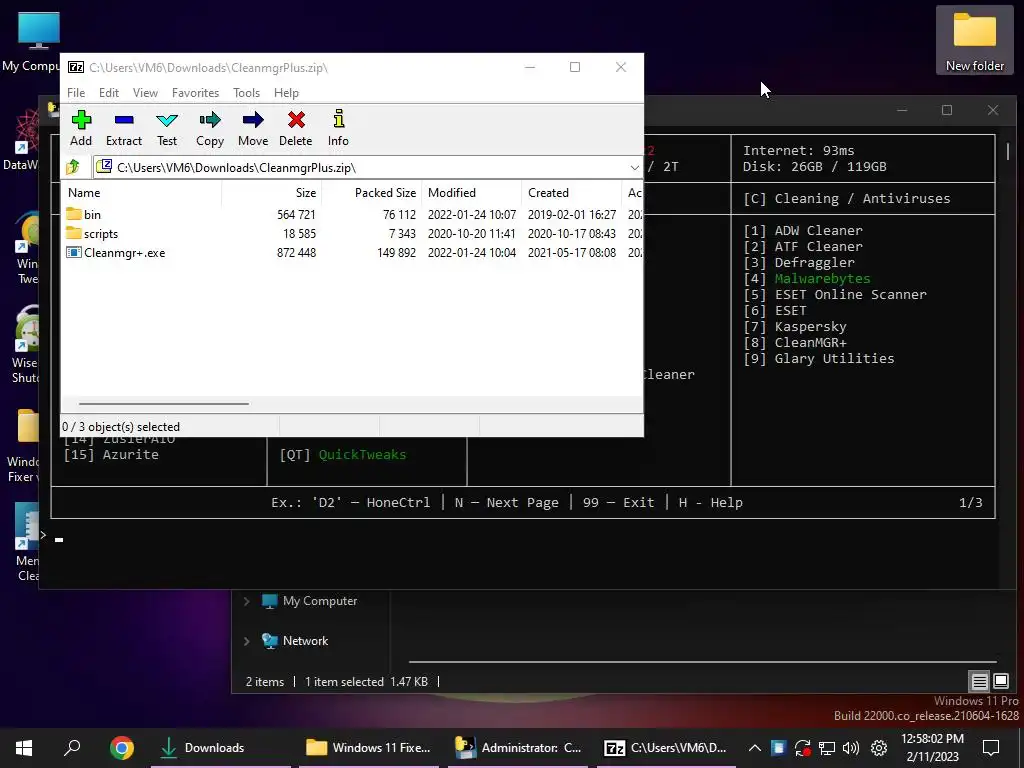
Task: Sort by the Modified column header
Action: [472, 193]
